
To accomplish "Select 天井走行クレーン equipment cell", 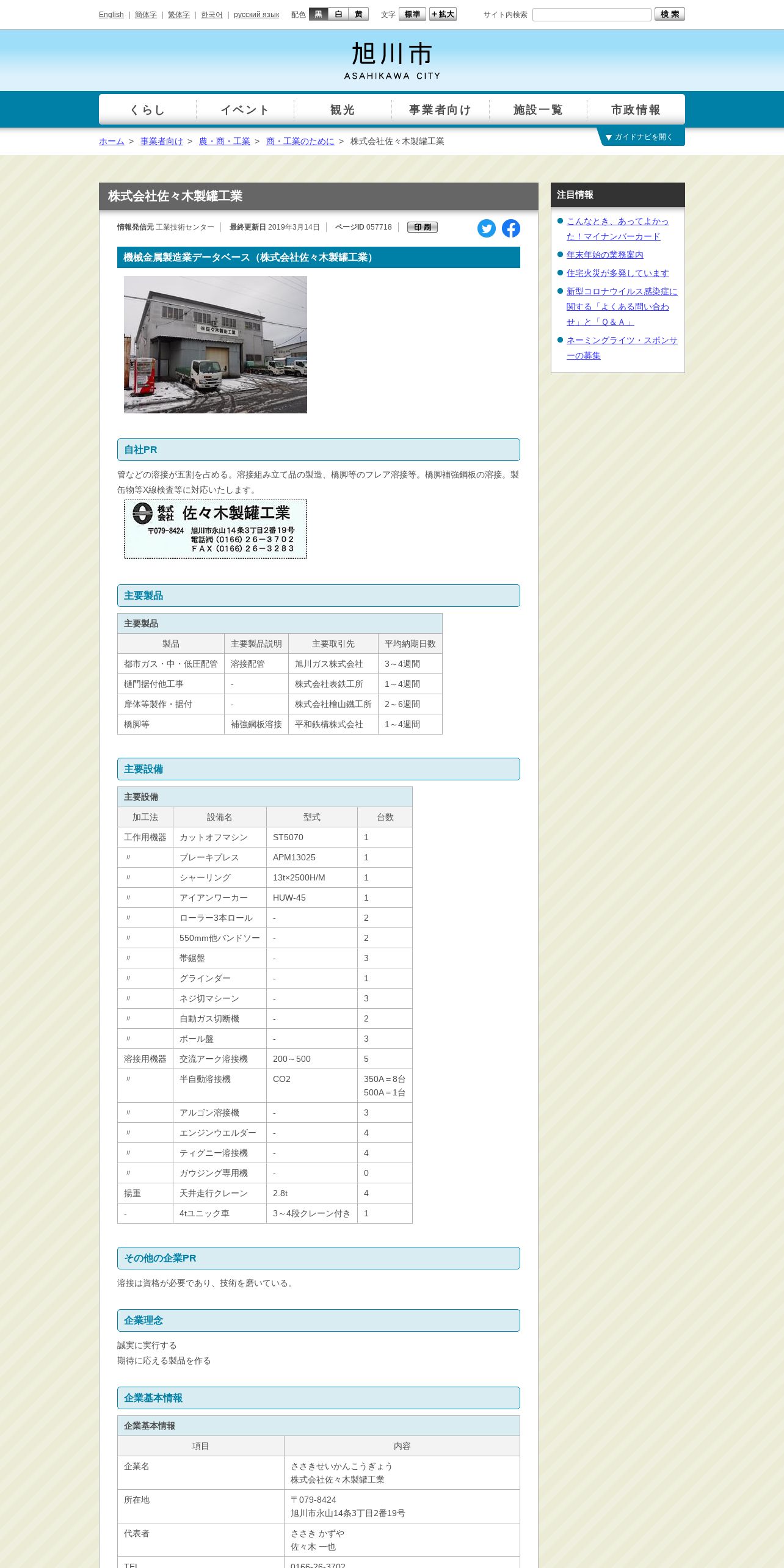I will click(x=220, y=1193).
